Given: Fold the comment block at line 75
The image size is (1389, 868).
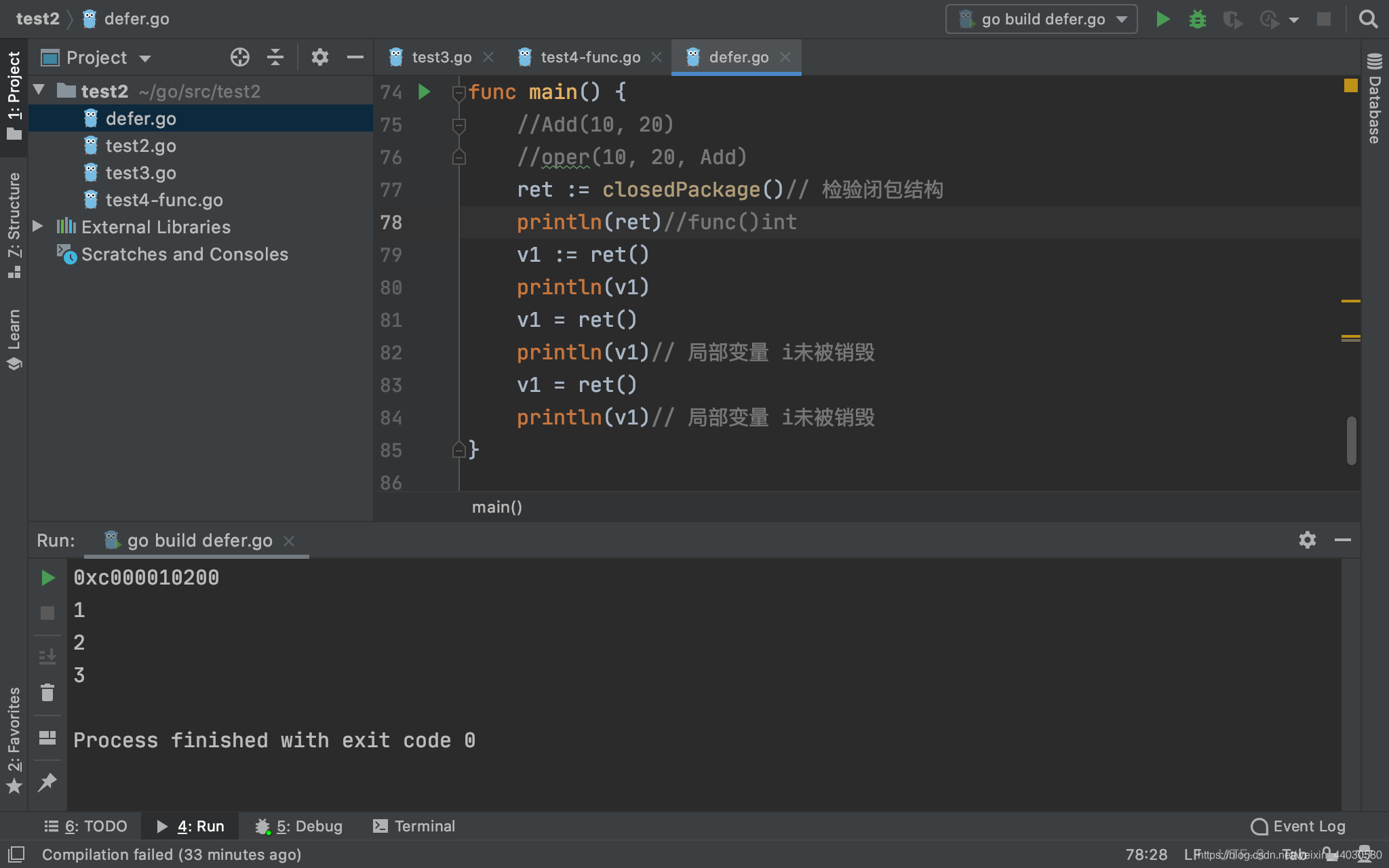Looking at the screenshot, I should coord(459,125).
